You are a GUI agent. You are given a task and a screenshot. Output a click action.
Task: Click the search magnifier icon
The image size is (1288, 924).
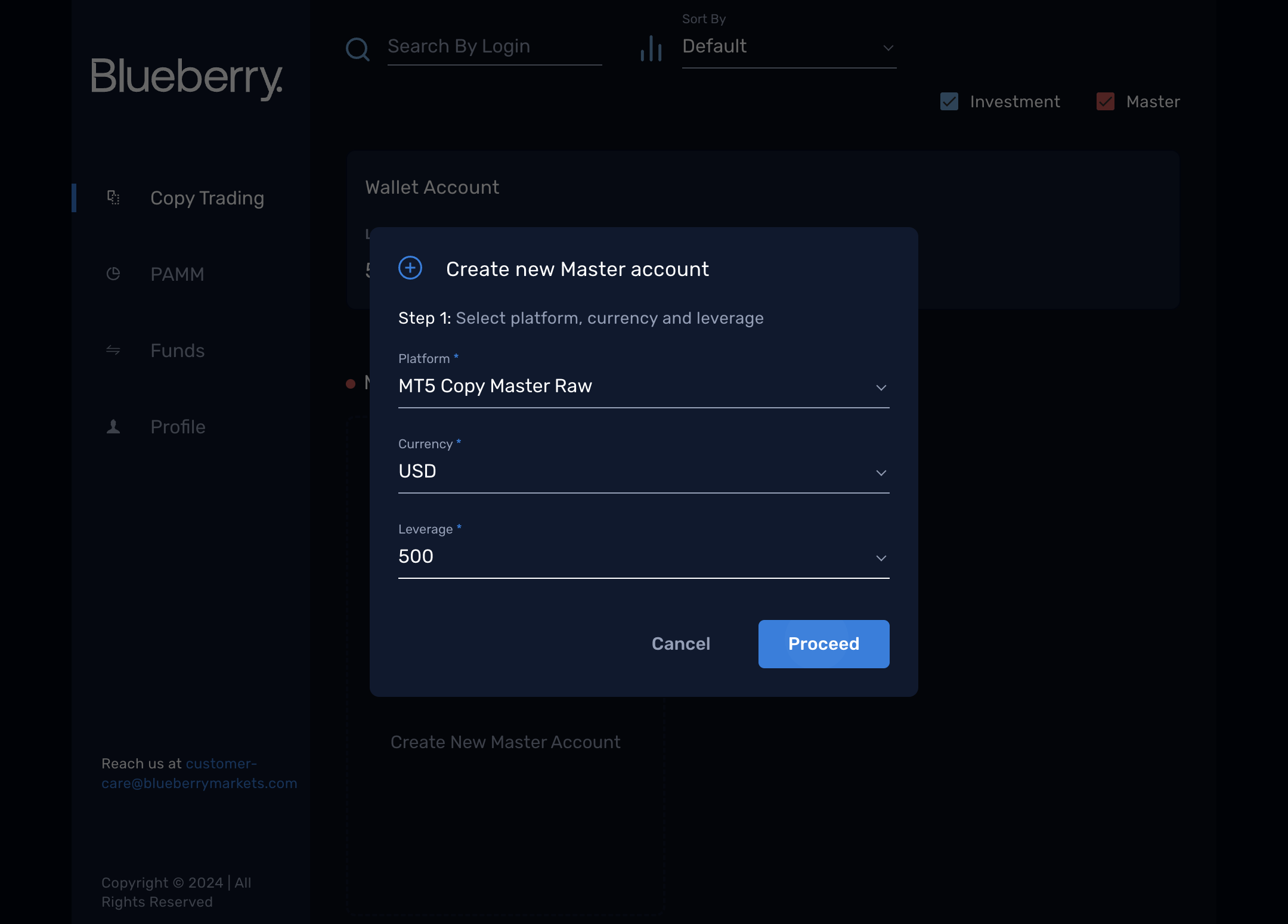pos(358,49)
